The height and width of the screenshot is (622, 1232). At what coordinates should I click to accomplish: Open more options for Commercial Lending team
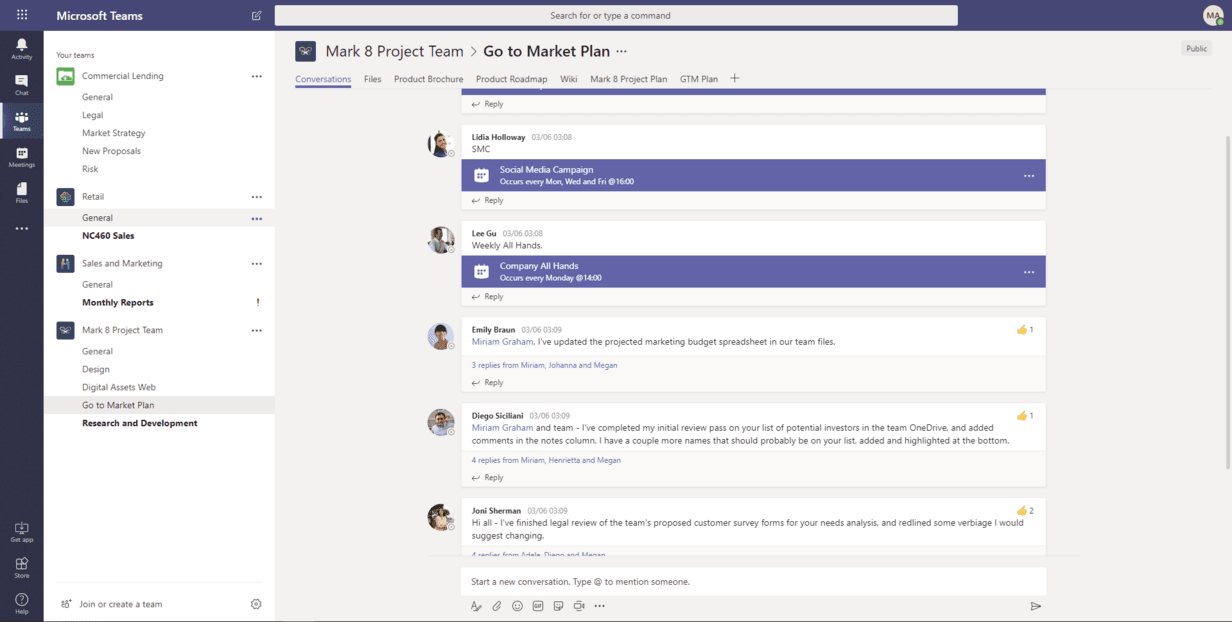257,76
